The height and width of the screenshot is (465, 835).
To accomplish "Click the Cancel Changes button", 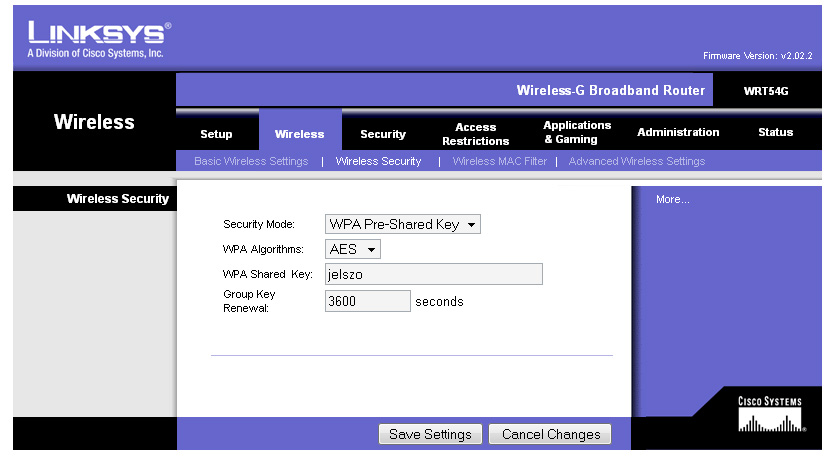I will 550,434.
